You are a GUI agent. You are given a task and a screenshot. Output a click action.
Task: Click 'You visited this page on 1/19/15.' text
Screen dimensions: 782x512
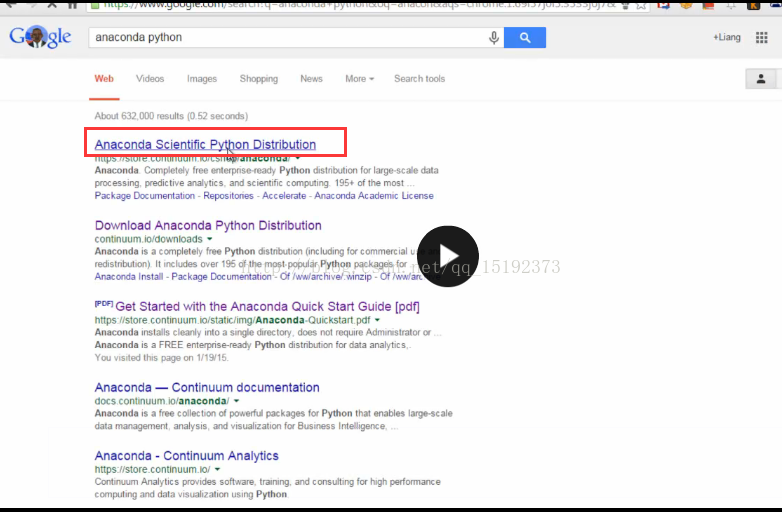[x=162, y=357]
